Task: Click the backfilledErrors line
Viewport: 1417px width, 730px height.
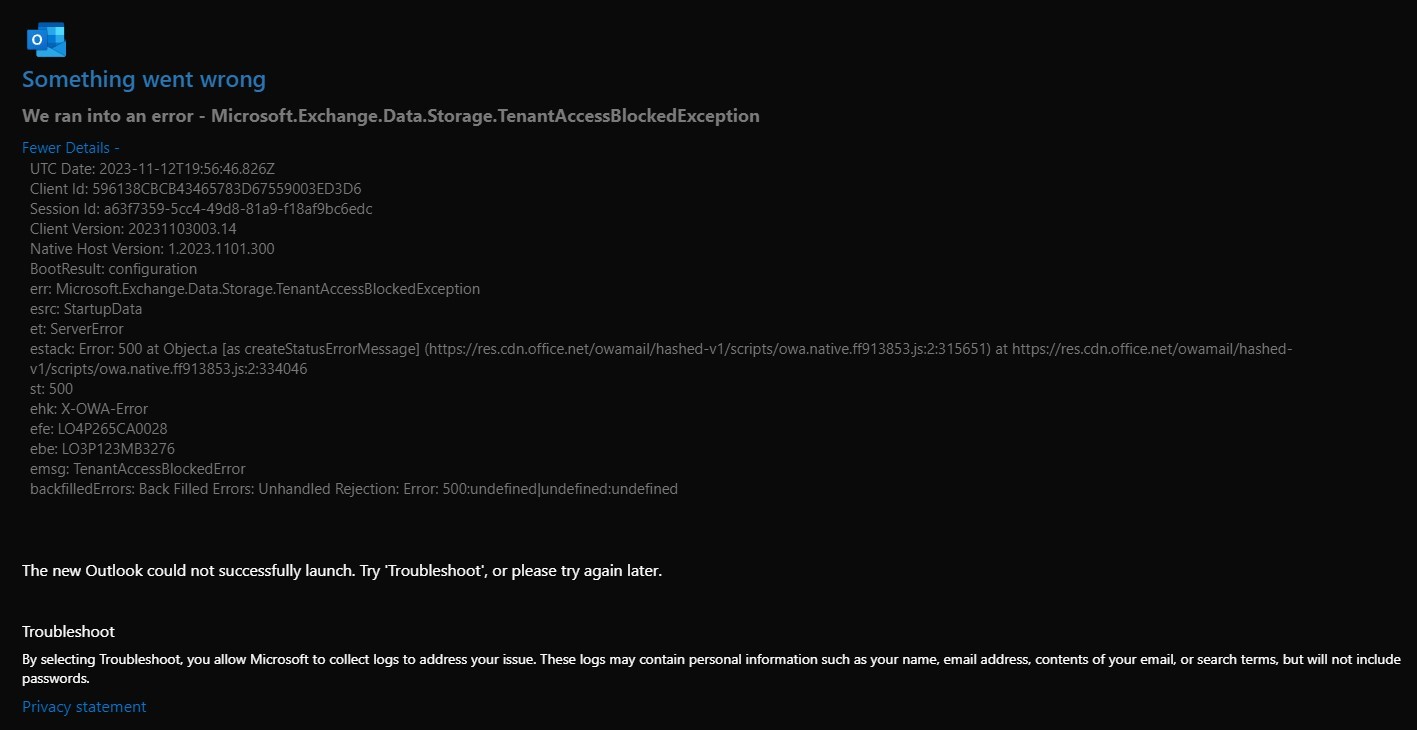Action: point(354,488)
